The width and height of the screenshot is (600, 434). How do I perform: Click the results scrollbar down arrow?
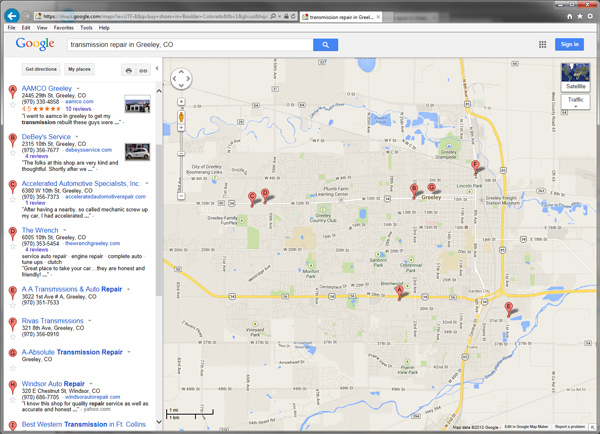159,422
